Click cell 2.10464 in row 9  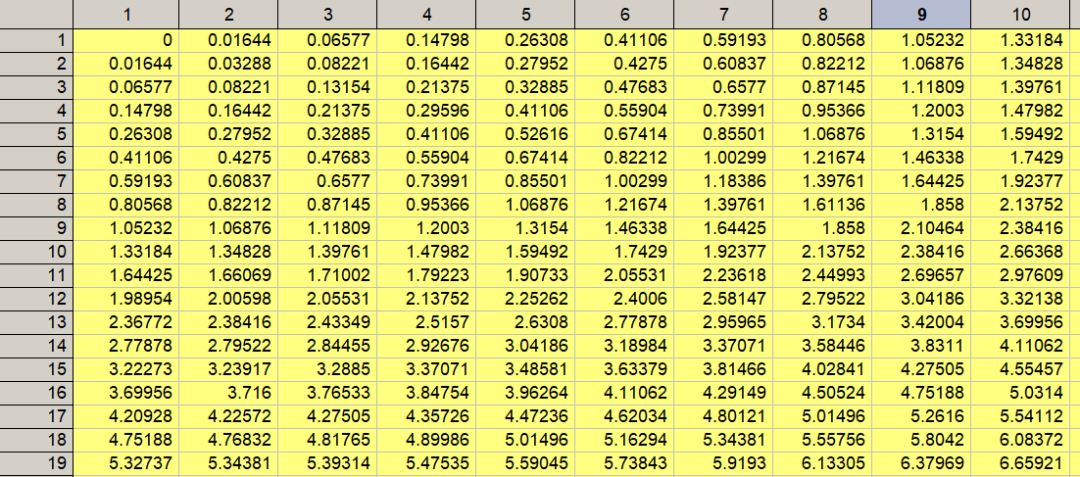[x=921, y=229]
